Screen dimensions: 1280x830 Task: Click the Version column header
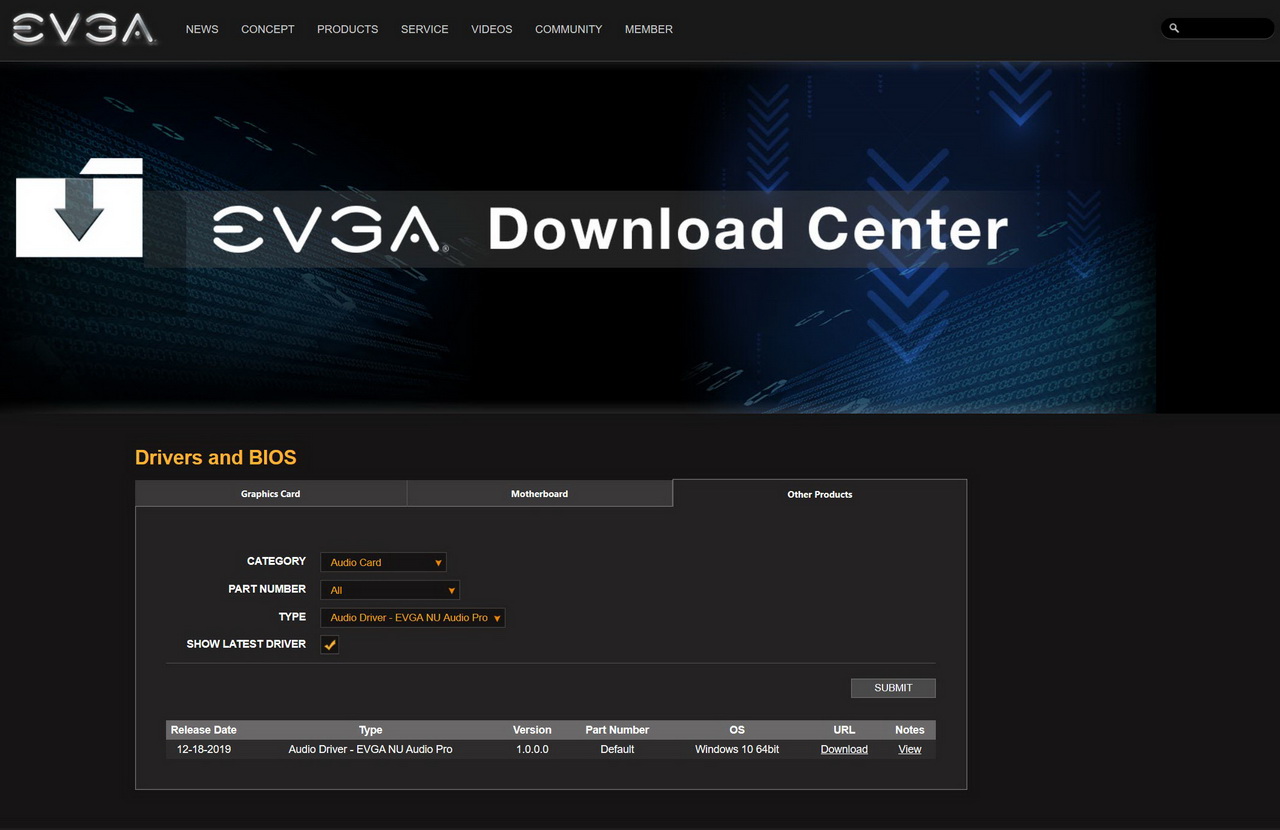532,730
